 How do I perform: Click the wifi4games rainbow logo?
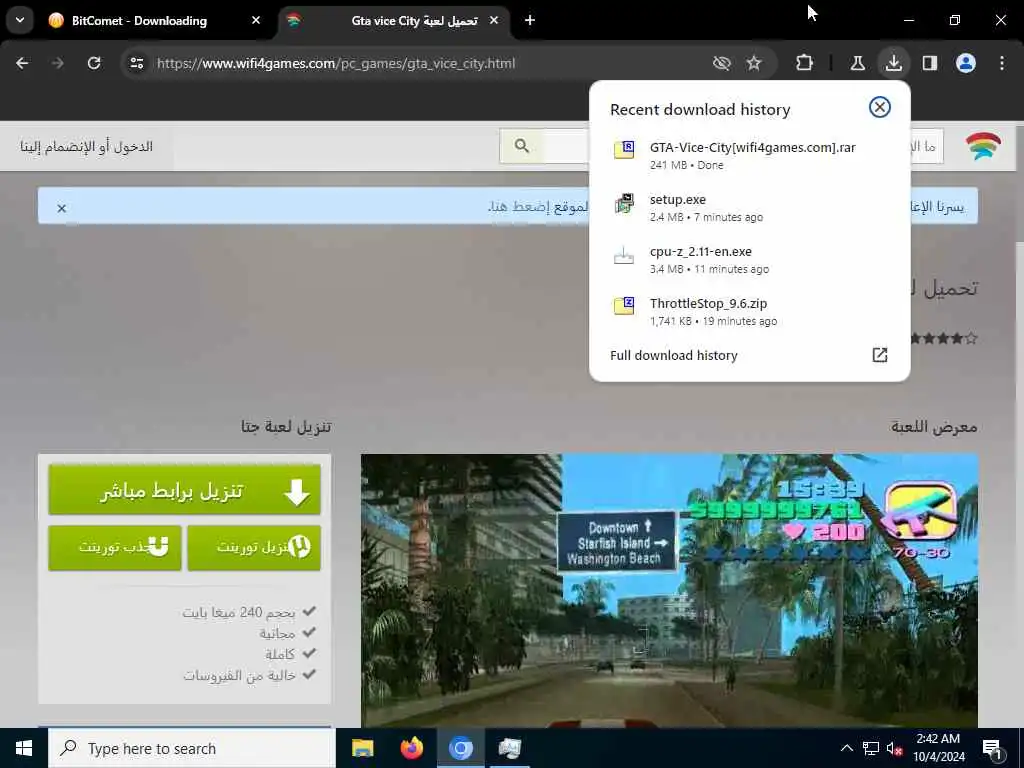[983, 146]
